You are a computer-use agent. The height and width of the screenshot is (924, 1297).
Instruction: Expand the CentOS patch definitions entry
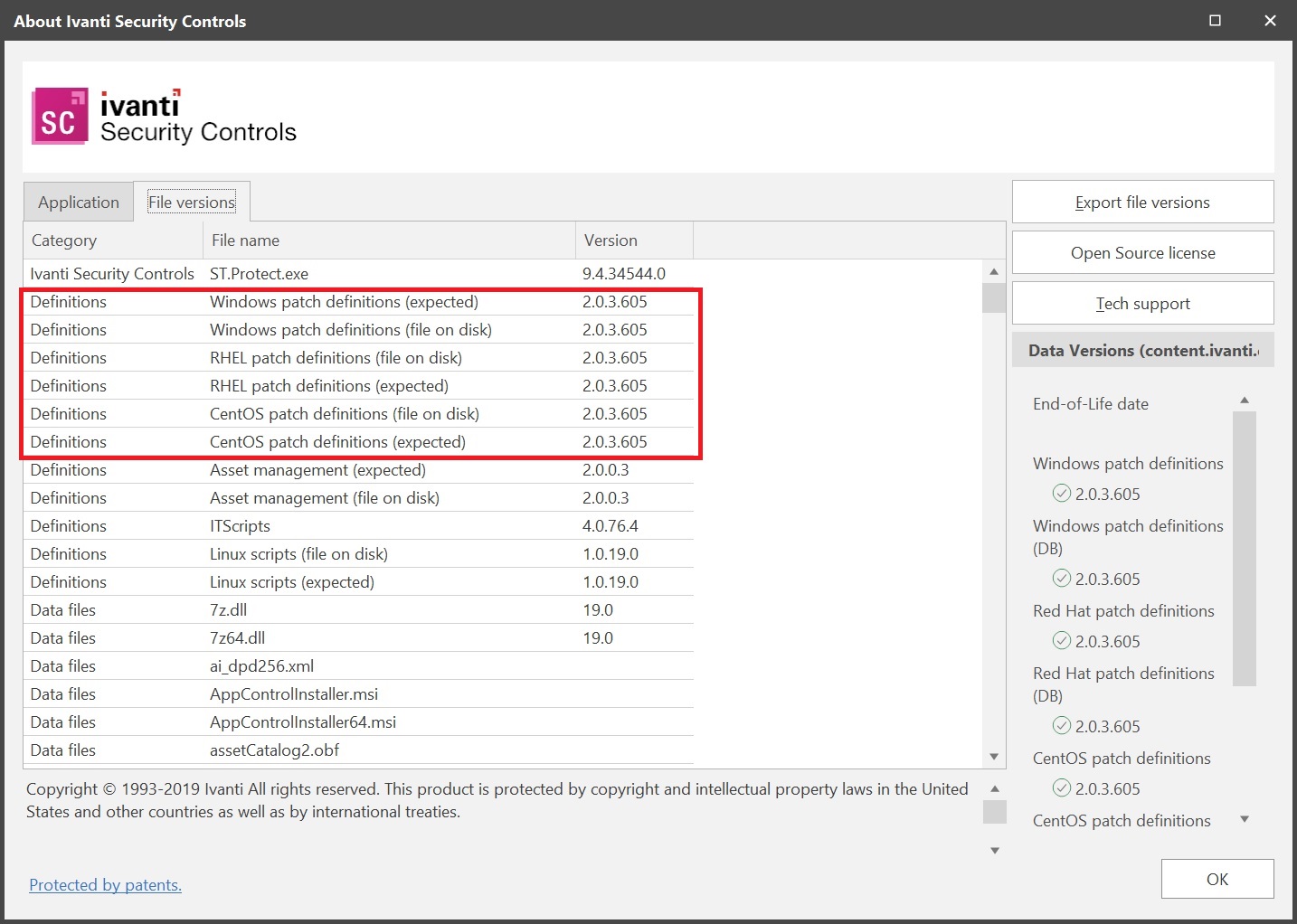[1245, 820]
